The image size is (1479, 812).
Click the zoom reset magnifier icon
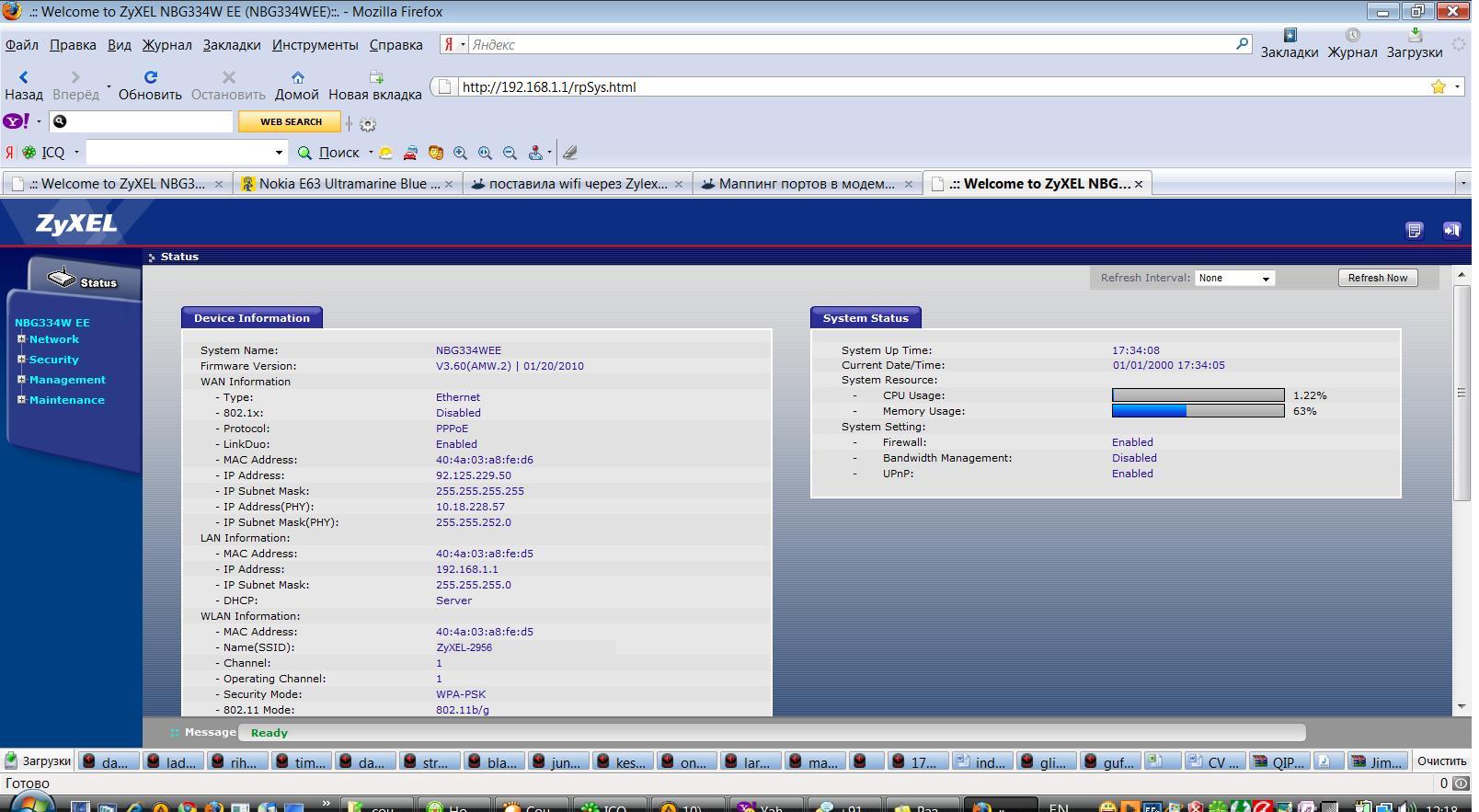[485, 153]
